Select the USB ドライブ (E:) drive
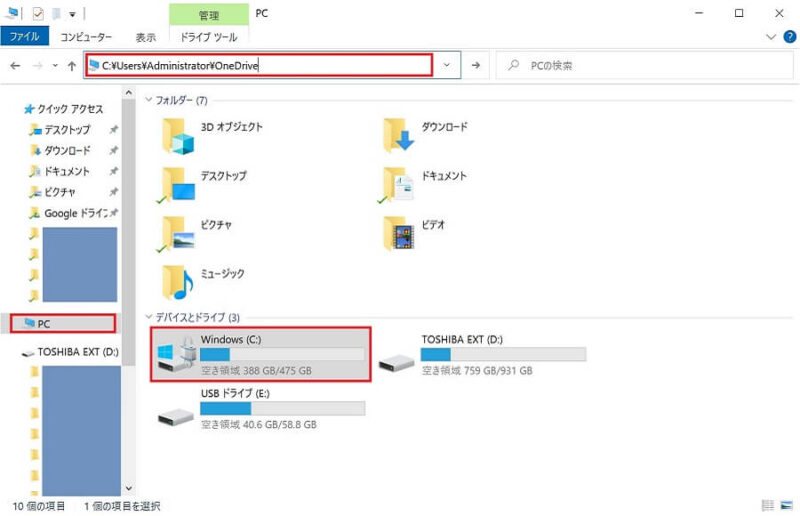The width and height of the screenshot is (800, 516). [261, 408]
